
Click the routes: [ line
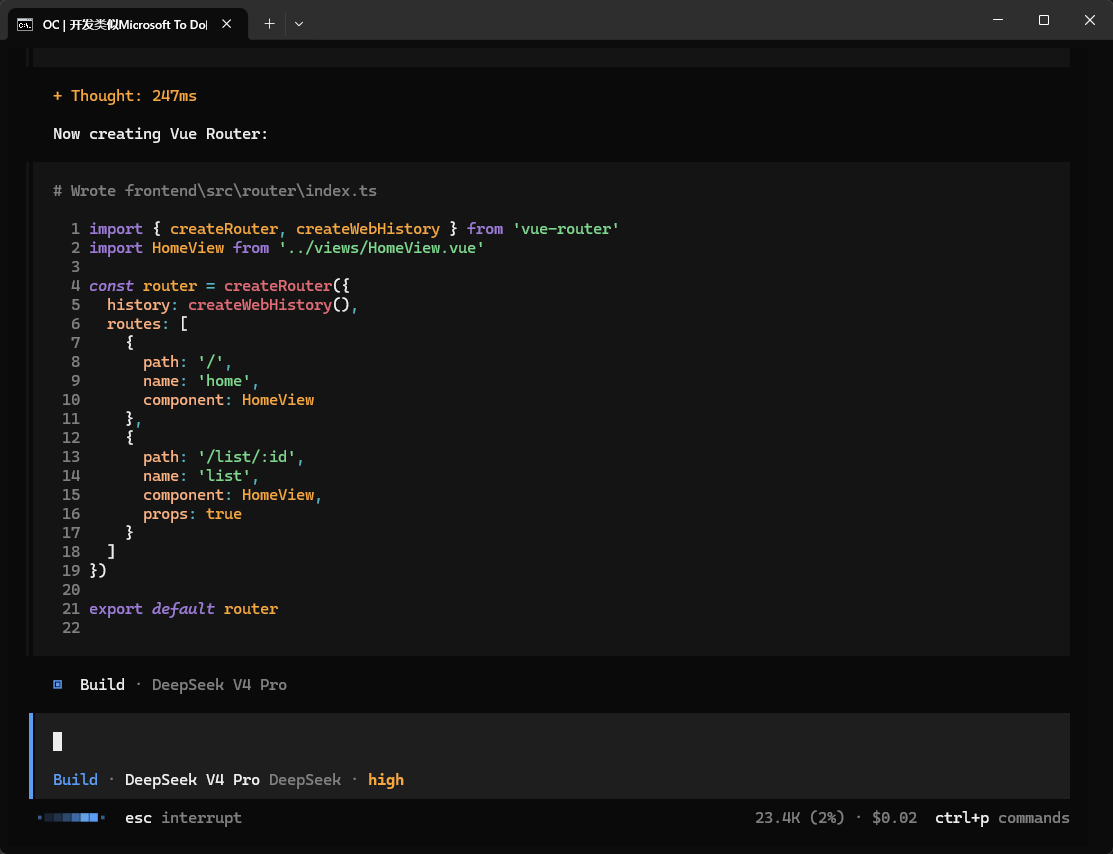click(x=148, y=324)
